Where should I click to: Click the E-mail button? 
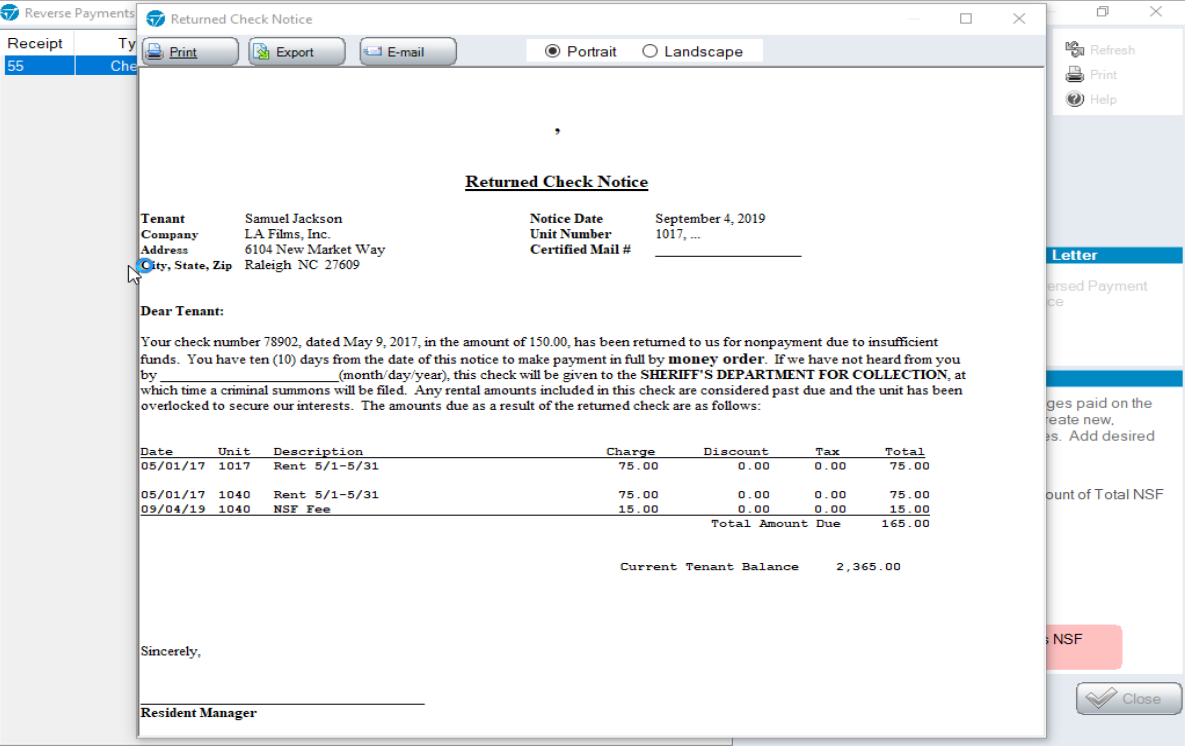tap(408, 52)
